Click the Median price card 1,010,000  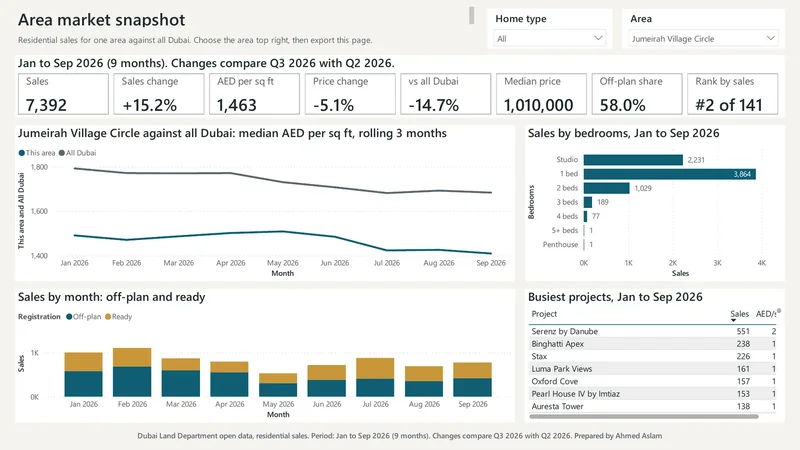click(x=541, y=94)
